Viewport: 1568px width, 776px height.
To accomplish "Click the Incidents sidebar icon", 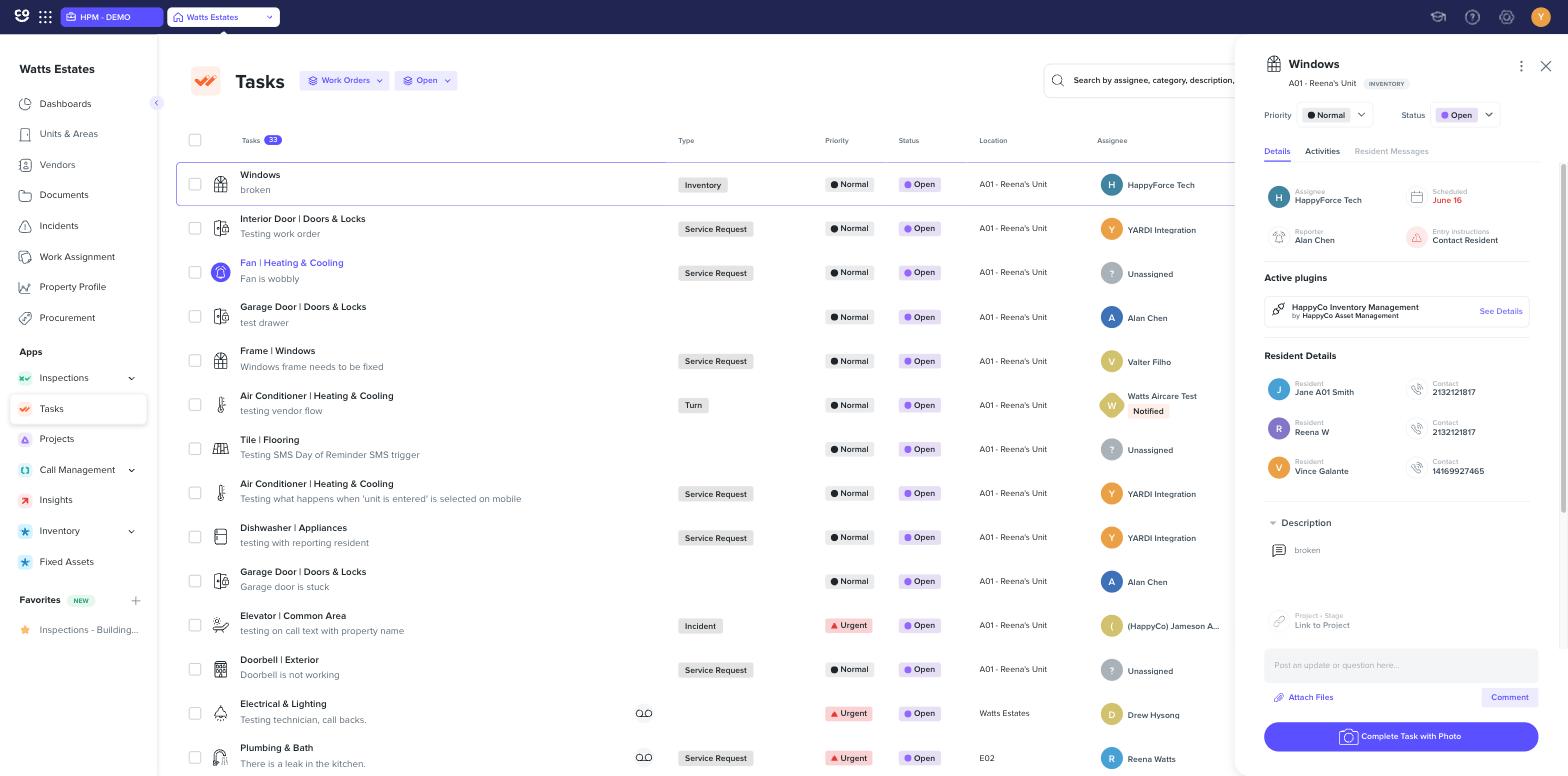I will (x=25, y=226).
